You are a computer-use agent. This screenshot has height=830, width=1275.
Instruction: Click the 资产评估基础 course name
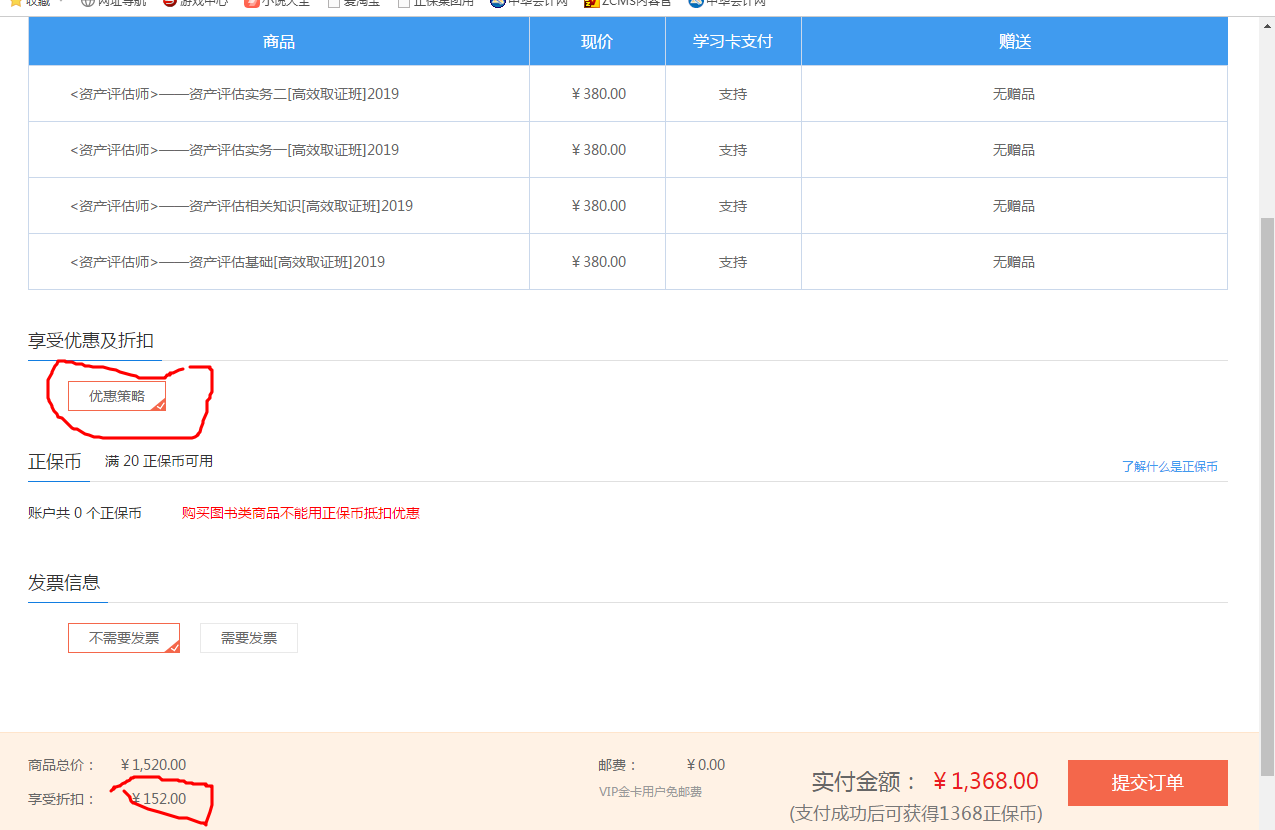[227, 262]
